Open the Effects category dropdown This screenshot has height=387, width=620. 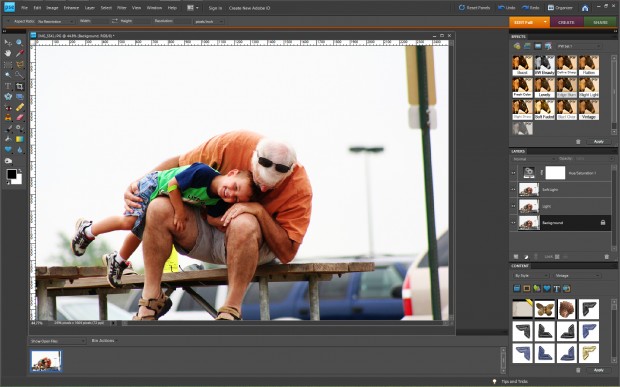click(x=579, y=46)
